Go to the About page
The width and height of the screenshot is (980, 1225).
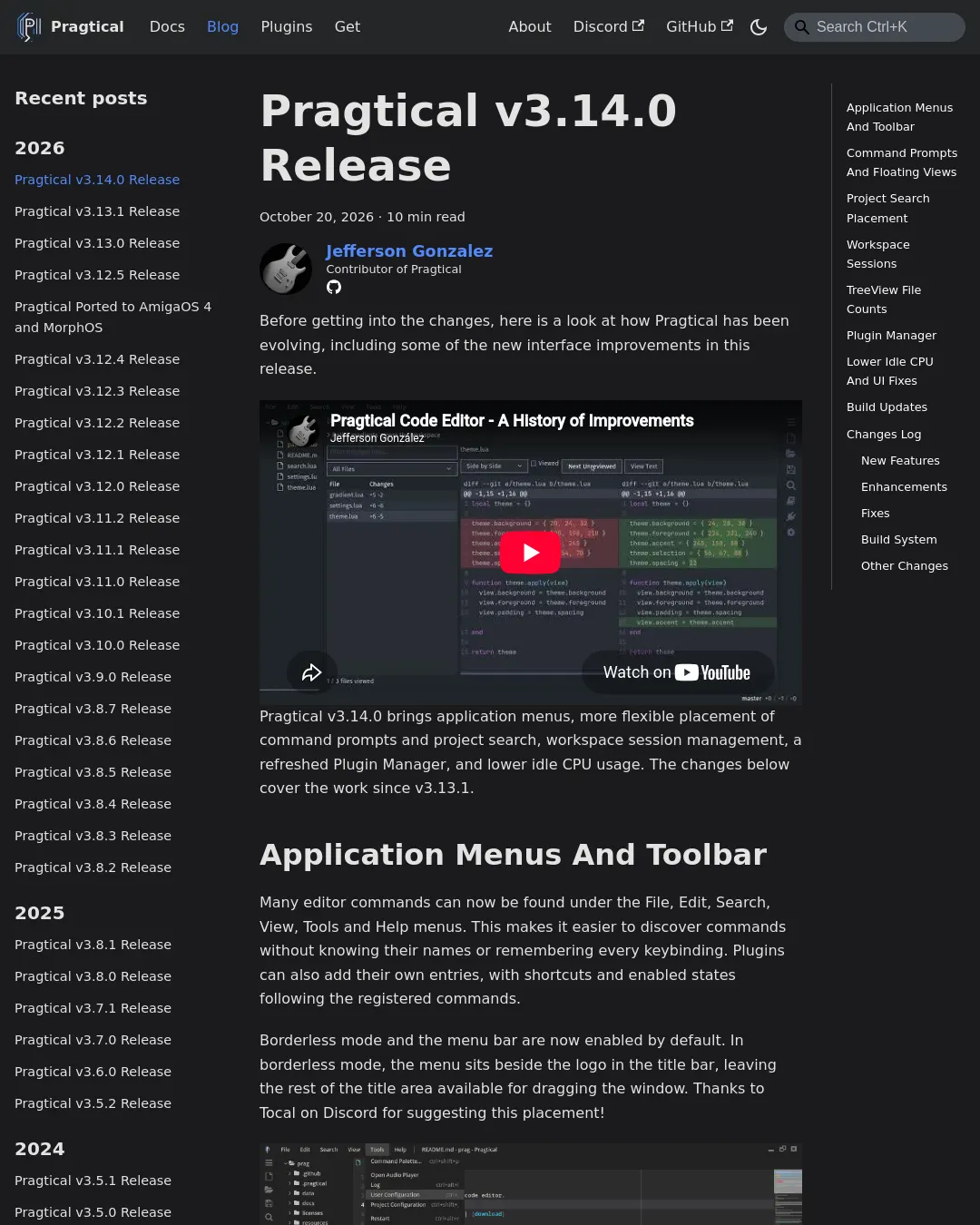coord(530,27)
